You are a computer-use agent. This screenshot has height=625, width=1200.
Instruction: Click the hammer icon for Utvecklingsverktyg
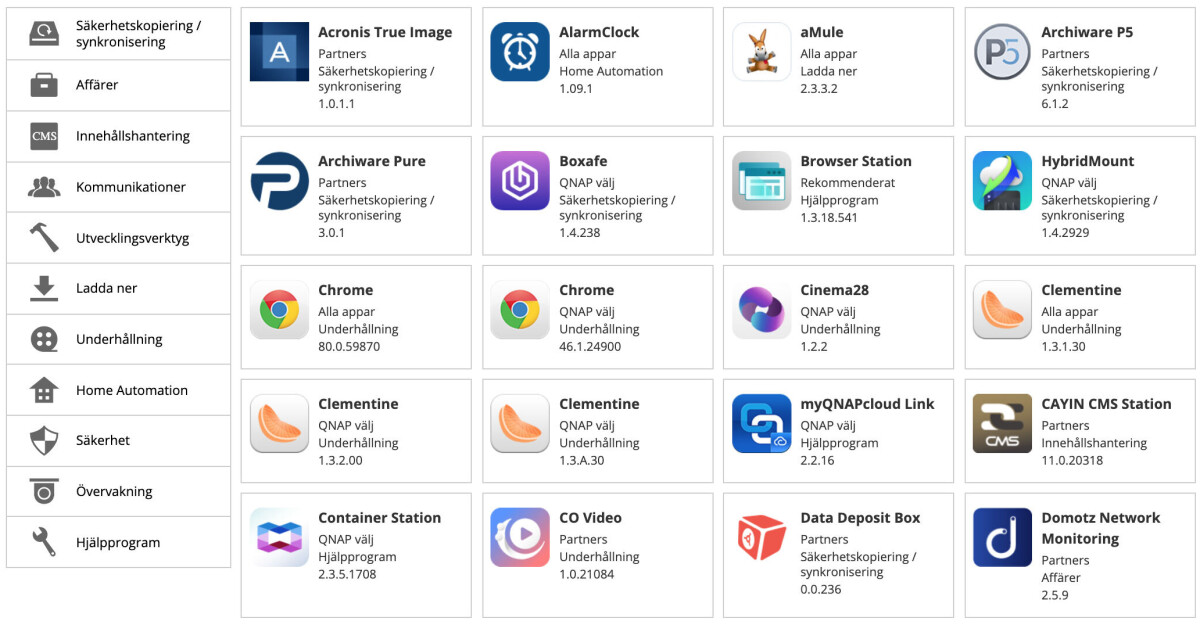(44, 237)
